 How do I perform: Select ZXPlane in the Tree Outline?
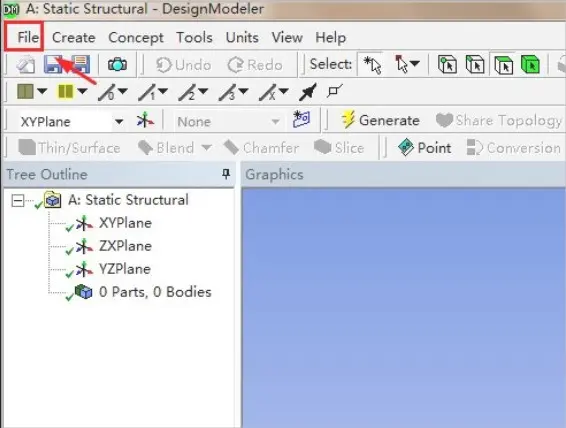(125, 246)
